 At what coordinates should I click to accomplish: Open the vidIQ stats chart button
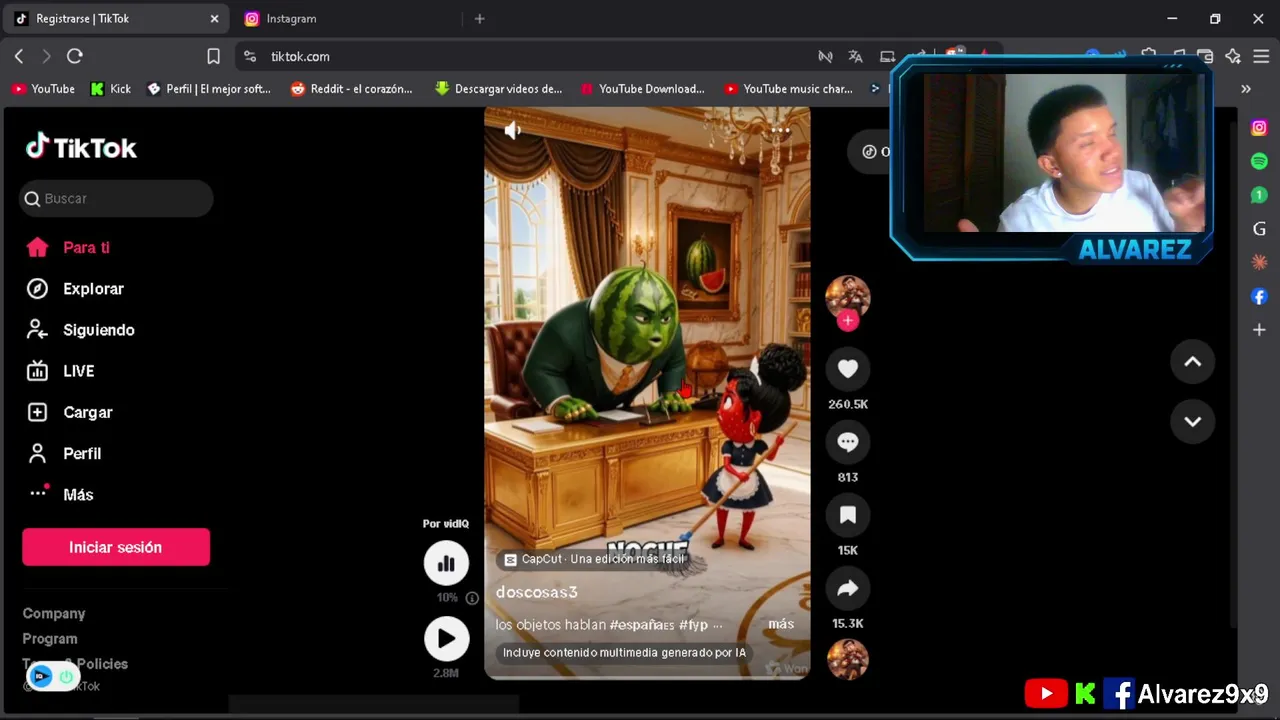click(446, 563)
